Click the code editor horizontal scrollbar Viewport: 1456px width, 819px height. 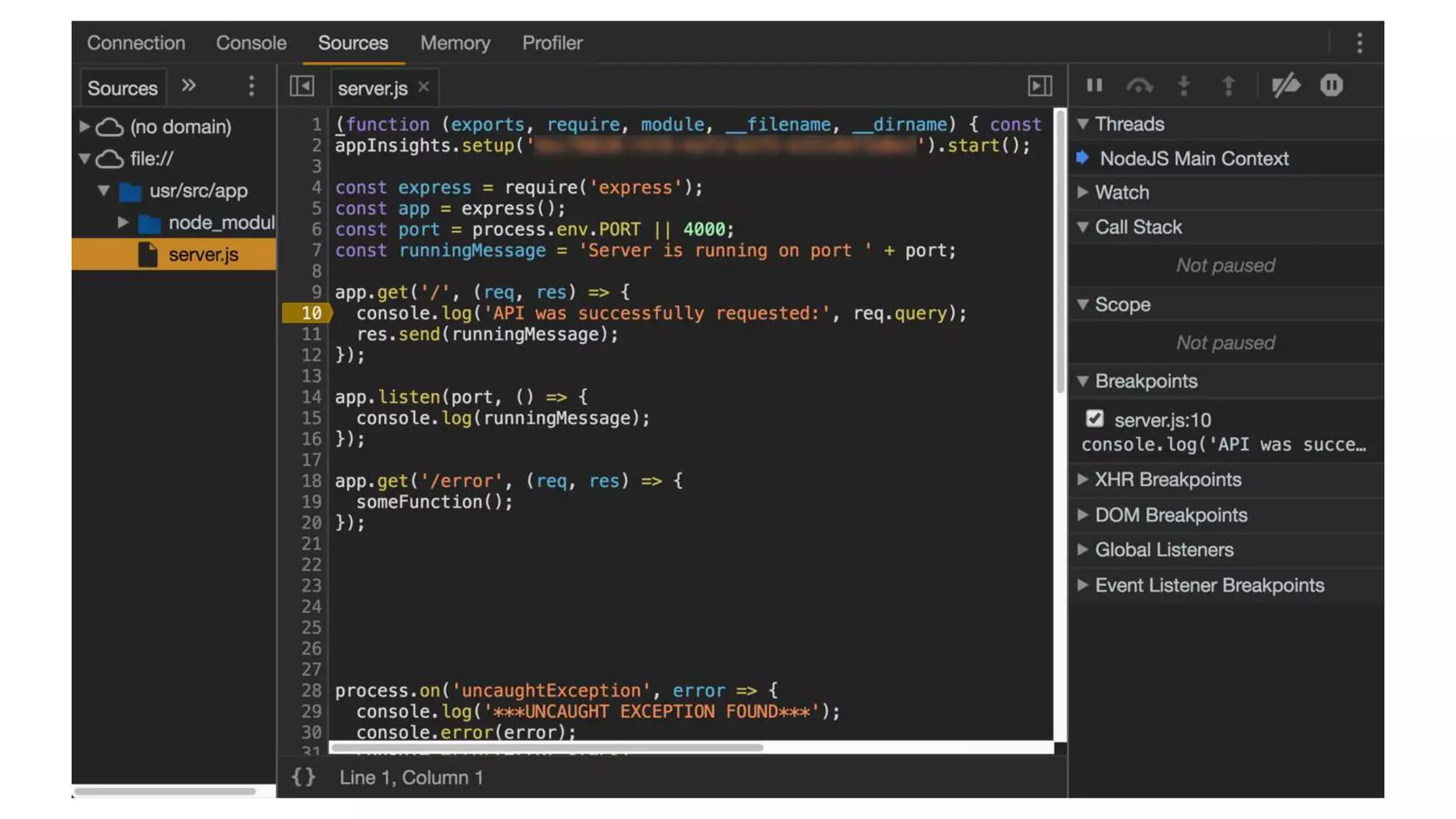(546, 747)
